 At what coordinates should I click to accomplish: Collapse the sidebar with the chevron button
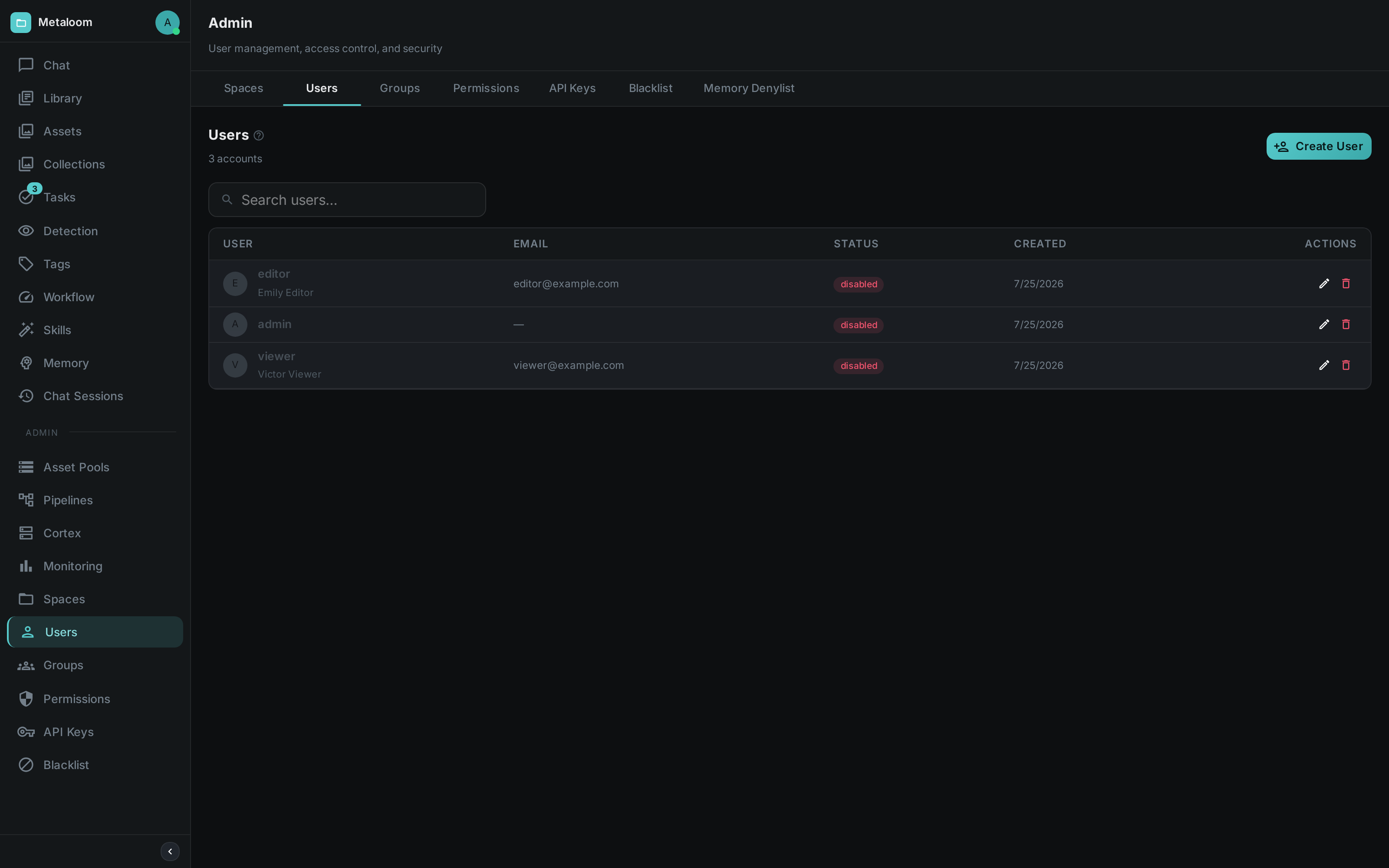170,852
